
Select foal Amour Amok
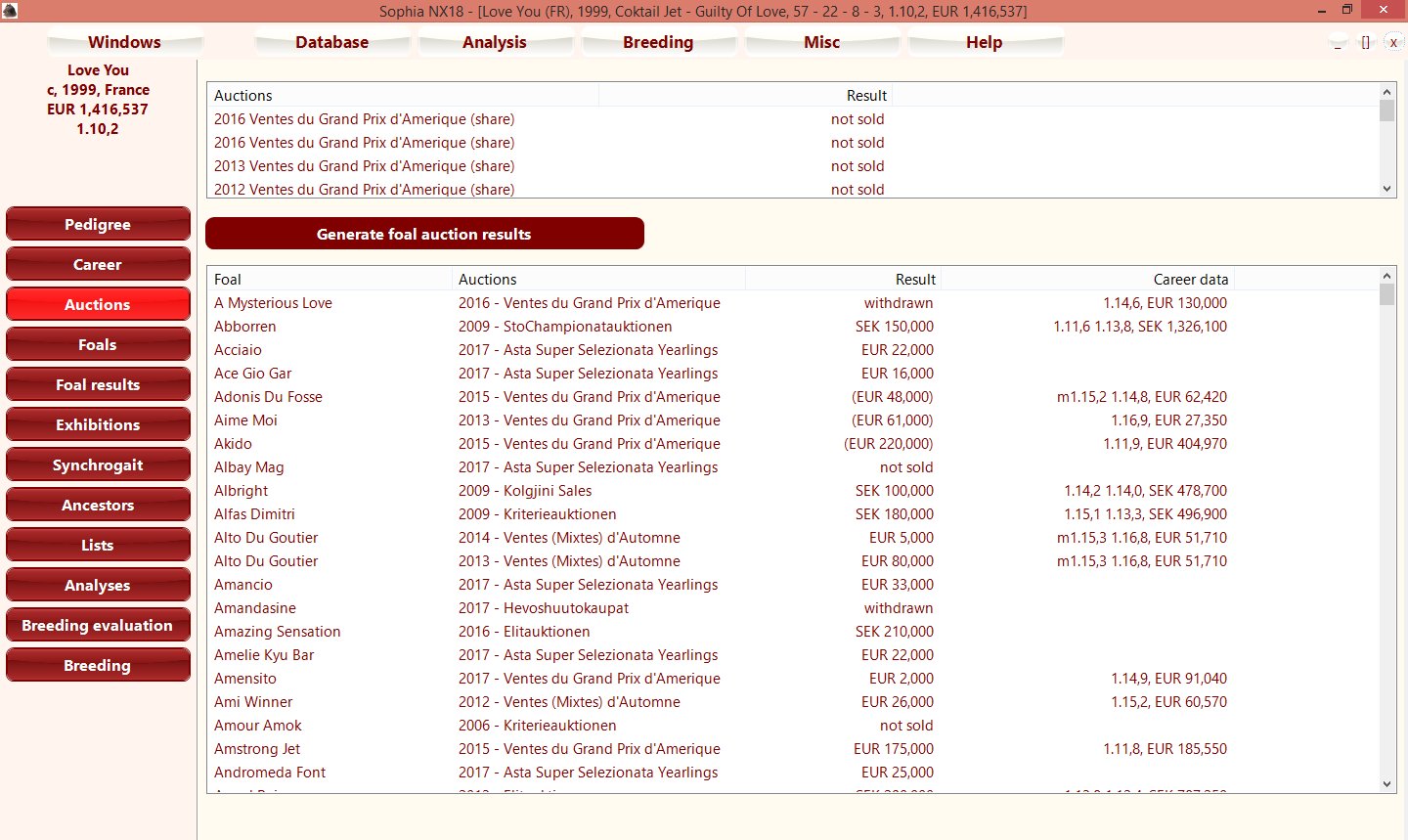click(257, 725)
